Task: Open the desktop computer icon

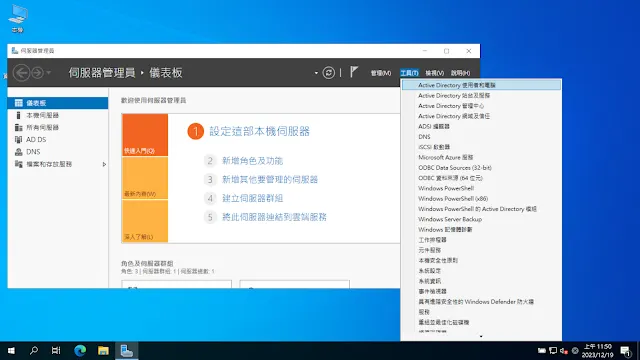Action: [x=18, y=19]
